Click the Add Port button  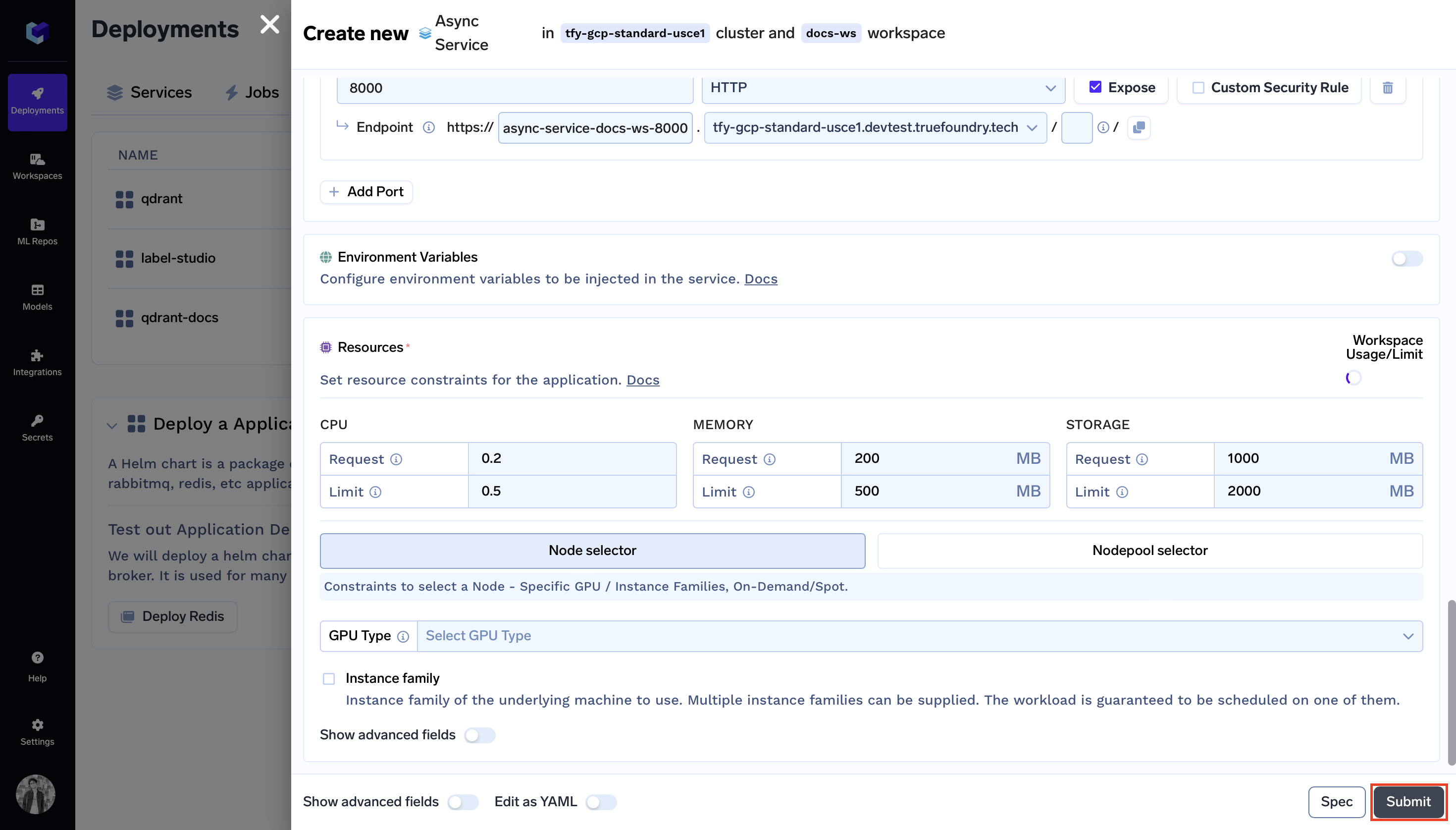366,192
